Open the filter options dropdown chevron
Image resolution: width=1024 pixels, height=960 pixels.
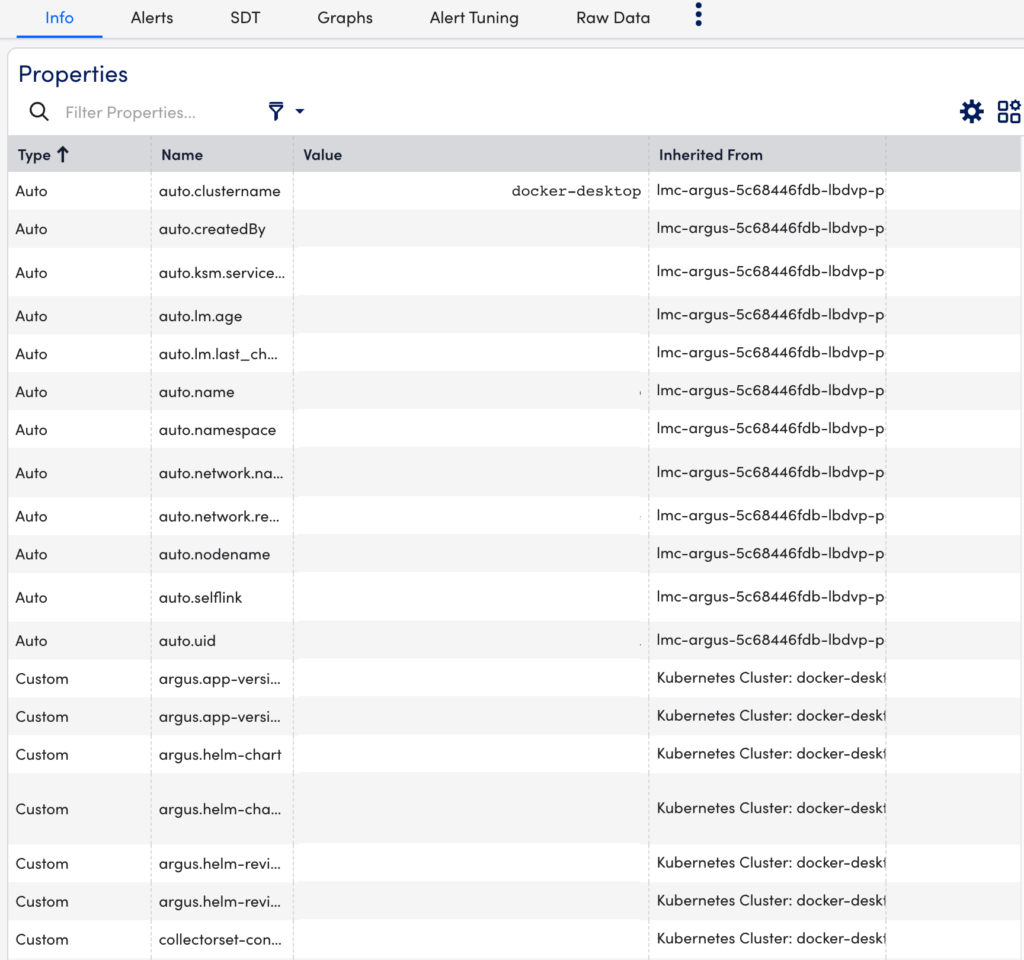click(297, 112)
